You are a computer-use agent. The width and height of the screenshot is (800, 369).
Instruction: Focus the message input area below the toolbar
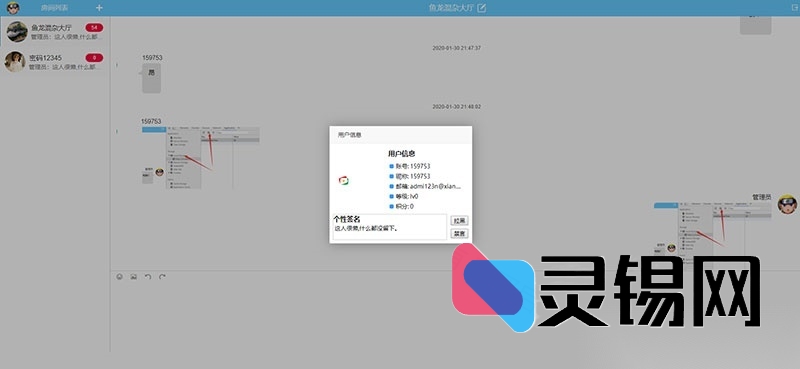454,316
